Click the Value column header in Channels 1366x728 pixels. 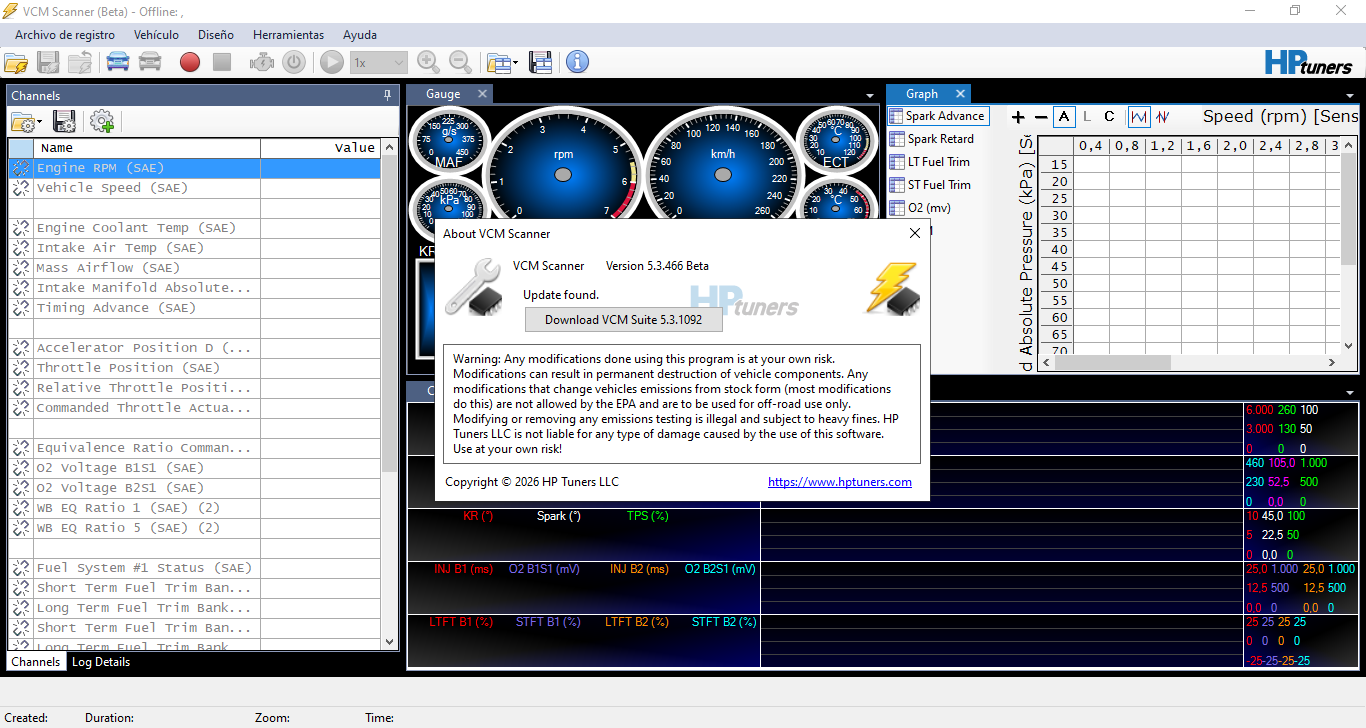click(320, 148)
